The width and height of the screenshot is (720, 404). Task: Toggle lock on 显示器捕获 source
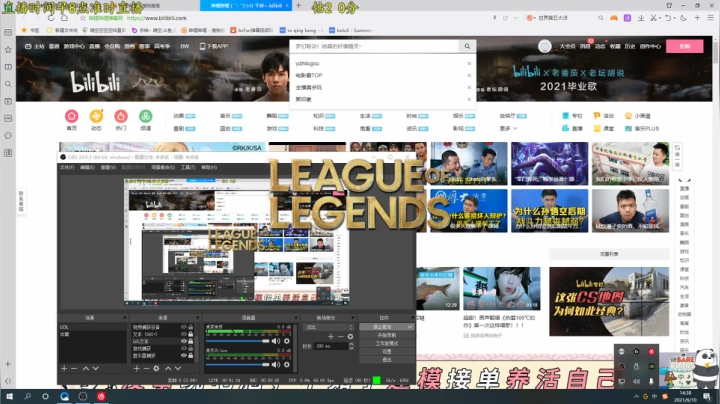191,355
